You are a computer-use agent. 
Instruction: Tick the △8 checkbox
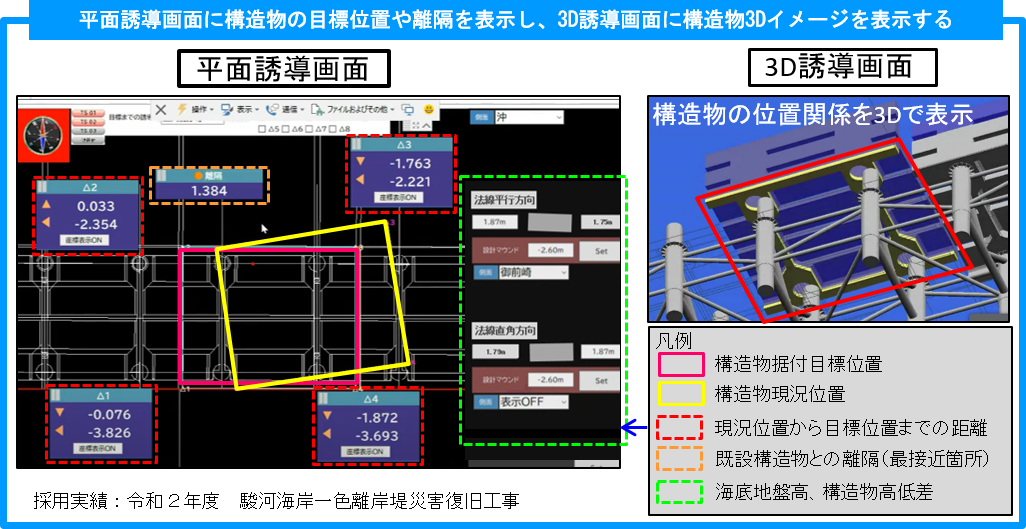pos(333,130)
